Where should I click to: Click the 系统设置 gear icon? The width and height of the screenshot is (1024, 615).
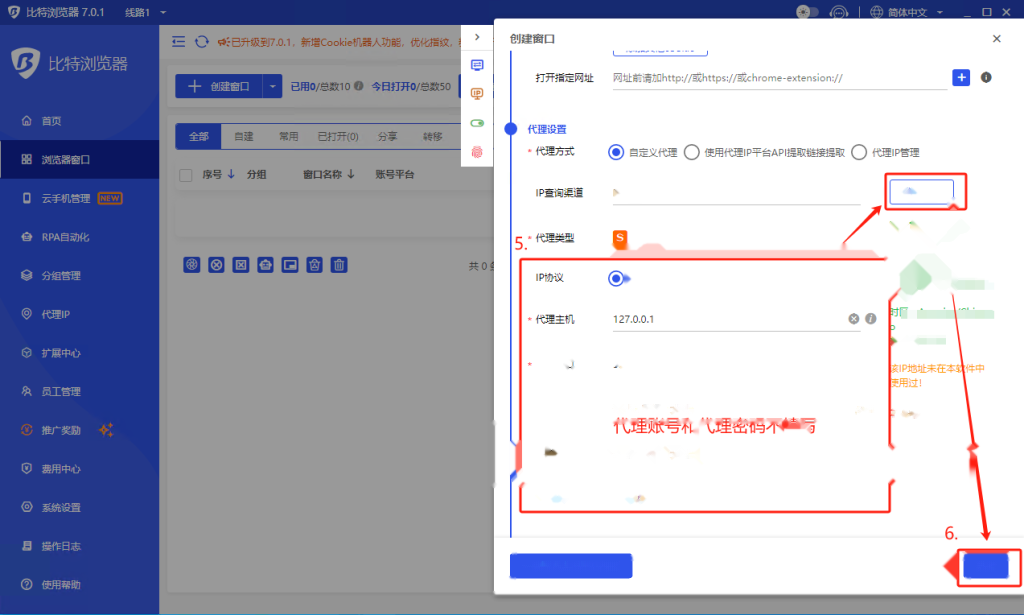(27, 507)
